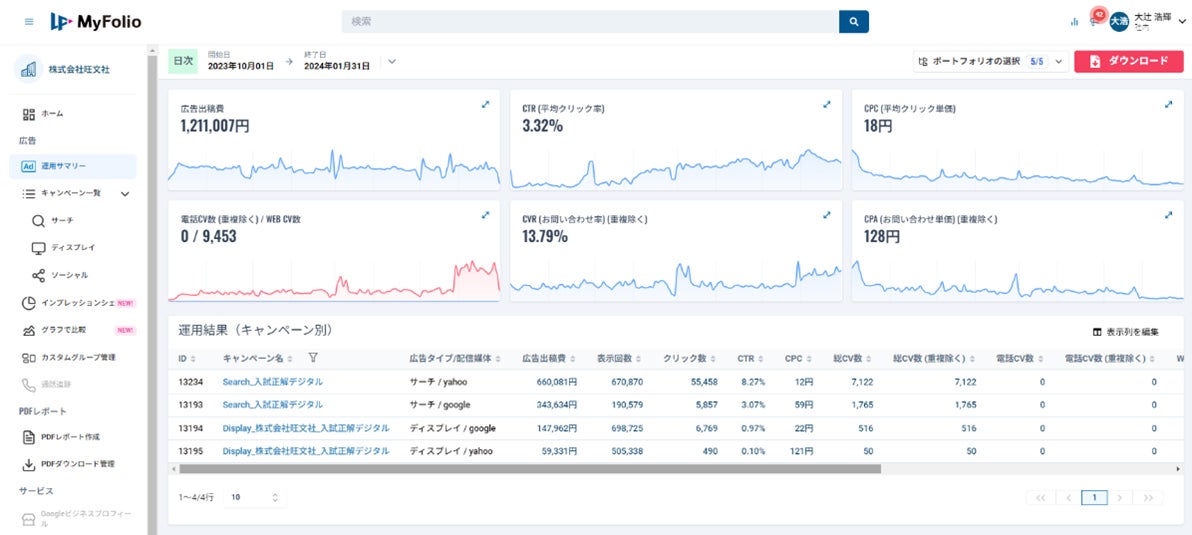Expand the CVR chart panel
The height and width of the screenshot is (535, 1192).
[x=826, y=215]
